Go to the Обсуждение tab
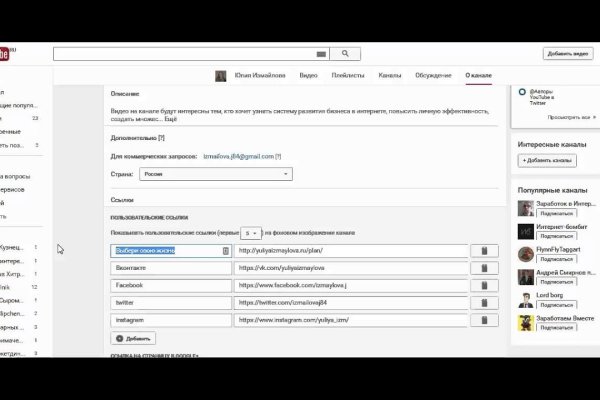600x400 pixels. point(433,75)
